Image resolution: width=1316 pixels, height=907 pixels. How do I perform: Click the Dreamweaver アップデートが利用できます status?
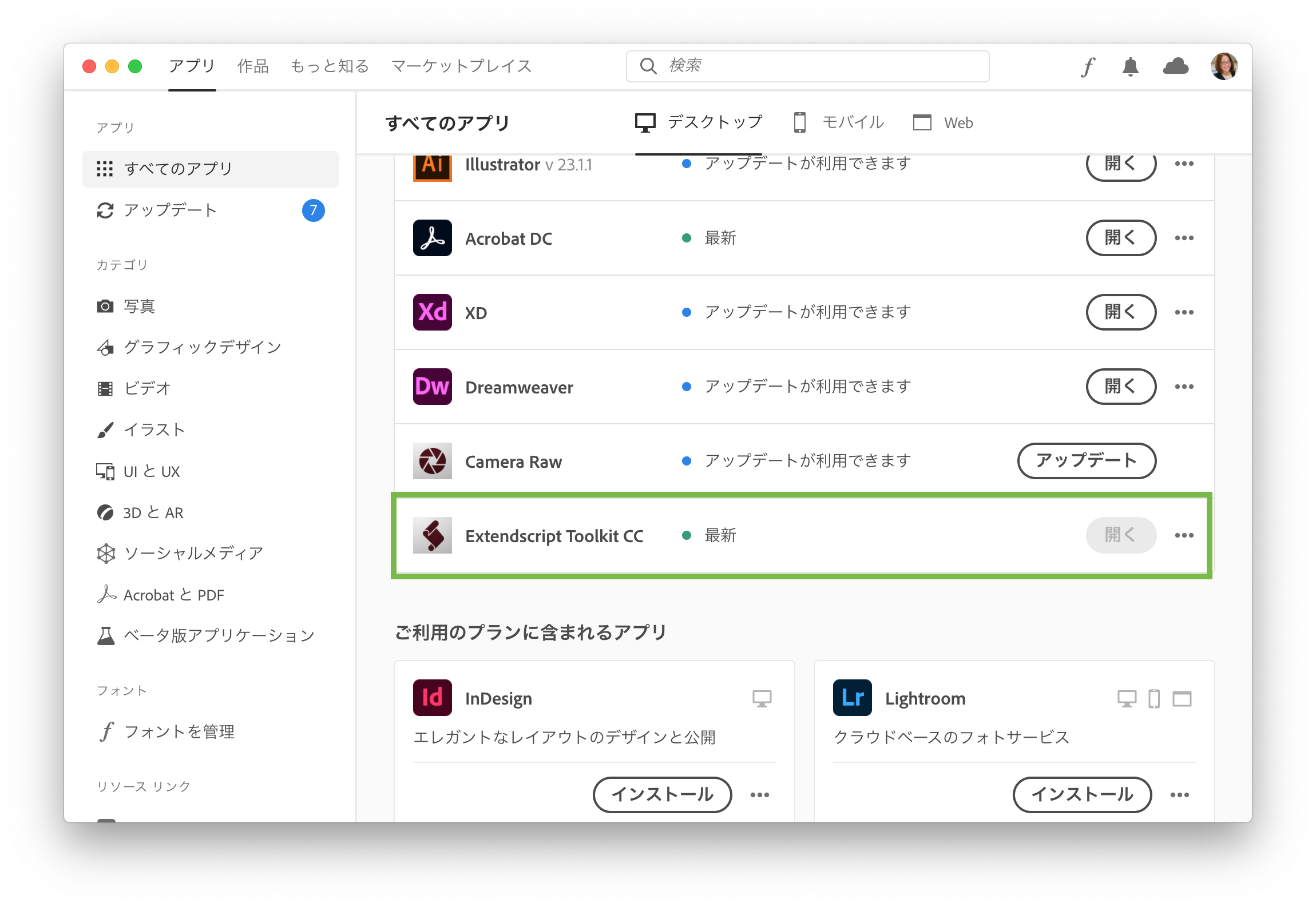point(807,387)
